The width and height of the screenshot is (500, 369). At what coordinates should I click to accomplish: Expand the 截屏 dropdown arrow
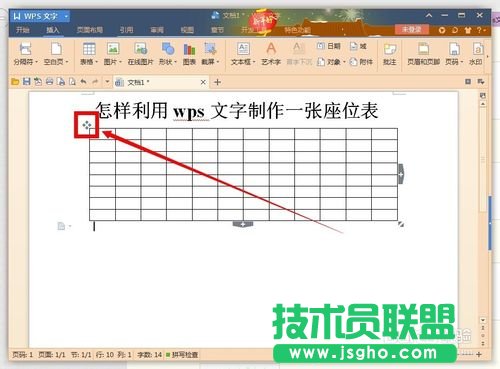pos(218,62)
